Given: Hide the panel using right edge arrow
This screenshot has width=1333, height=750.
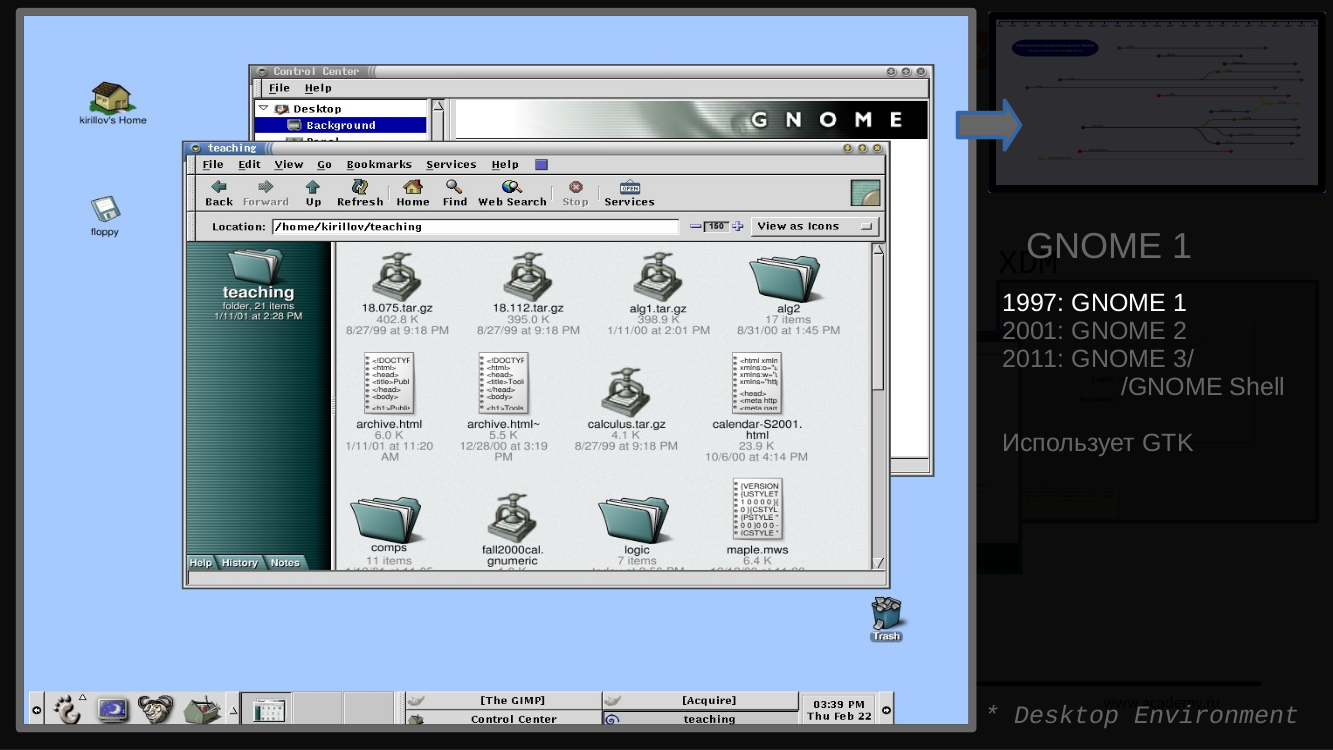Looking at the screenshot, I should (x=885, y=709).
